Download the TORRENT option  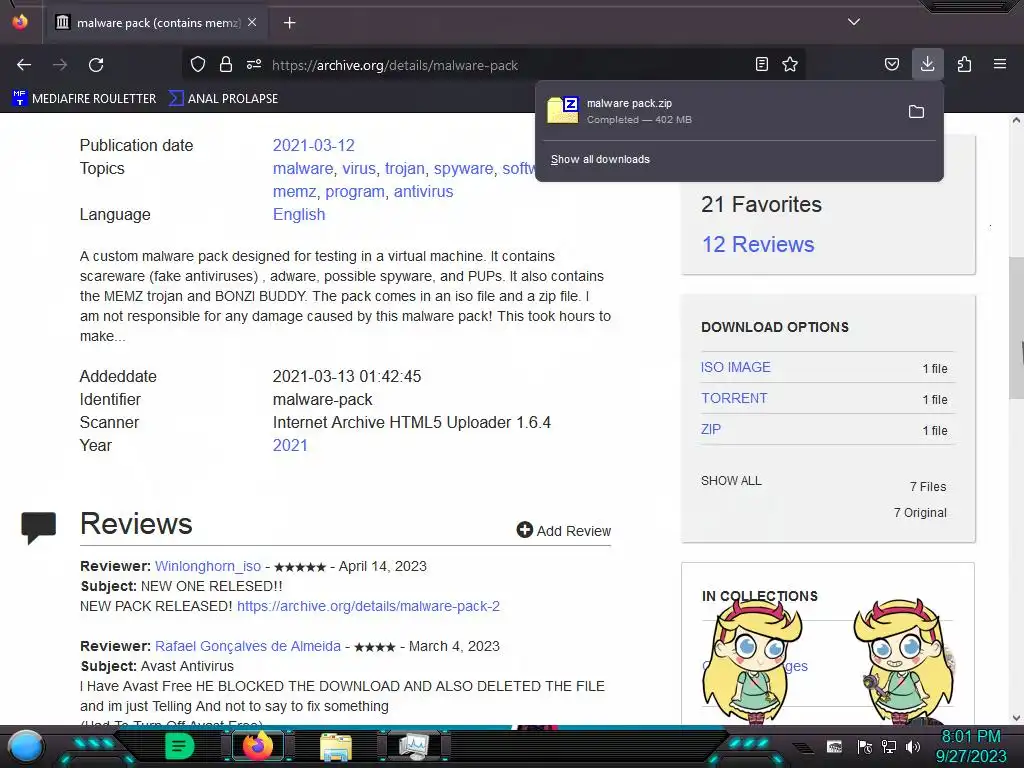point(734,398)
